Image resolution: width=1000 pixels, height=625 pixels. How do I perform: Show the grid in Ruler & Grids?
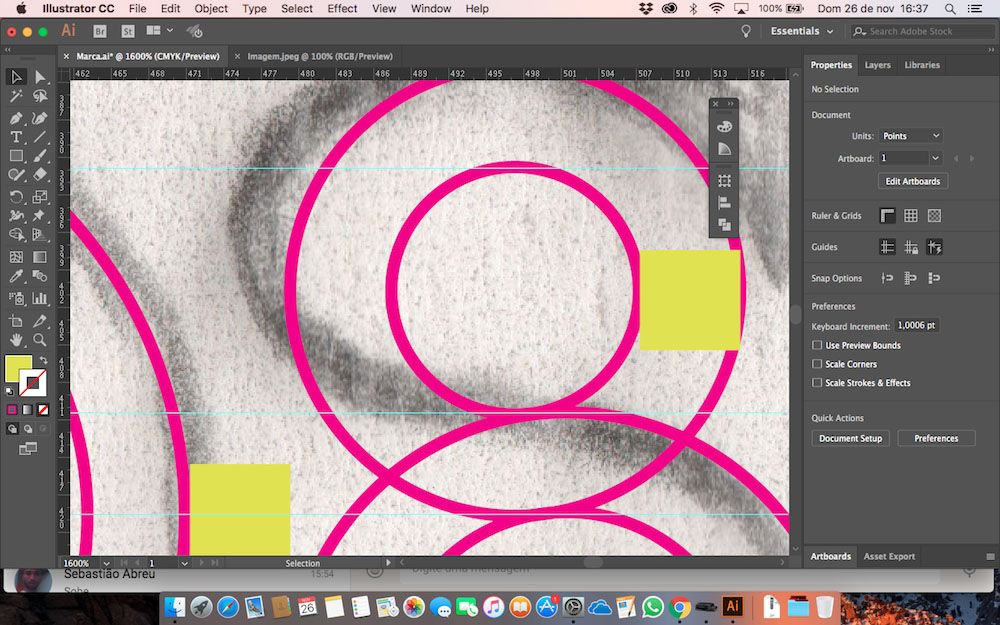911,216
